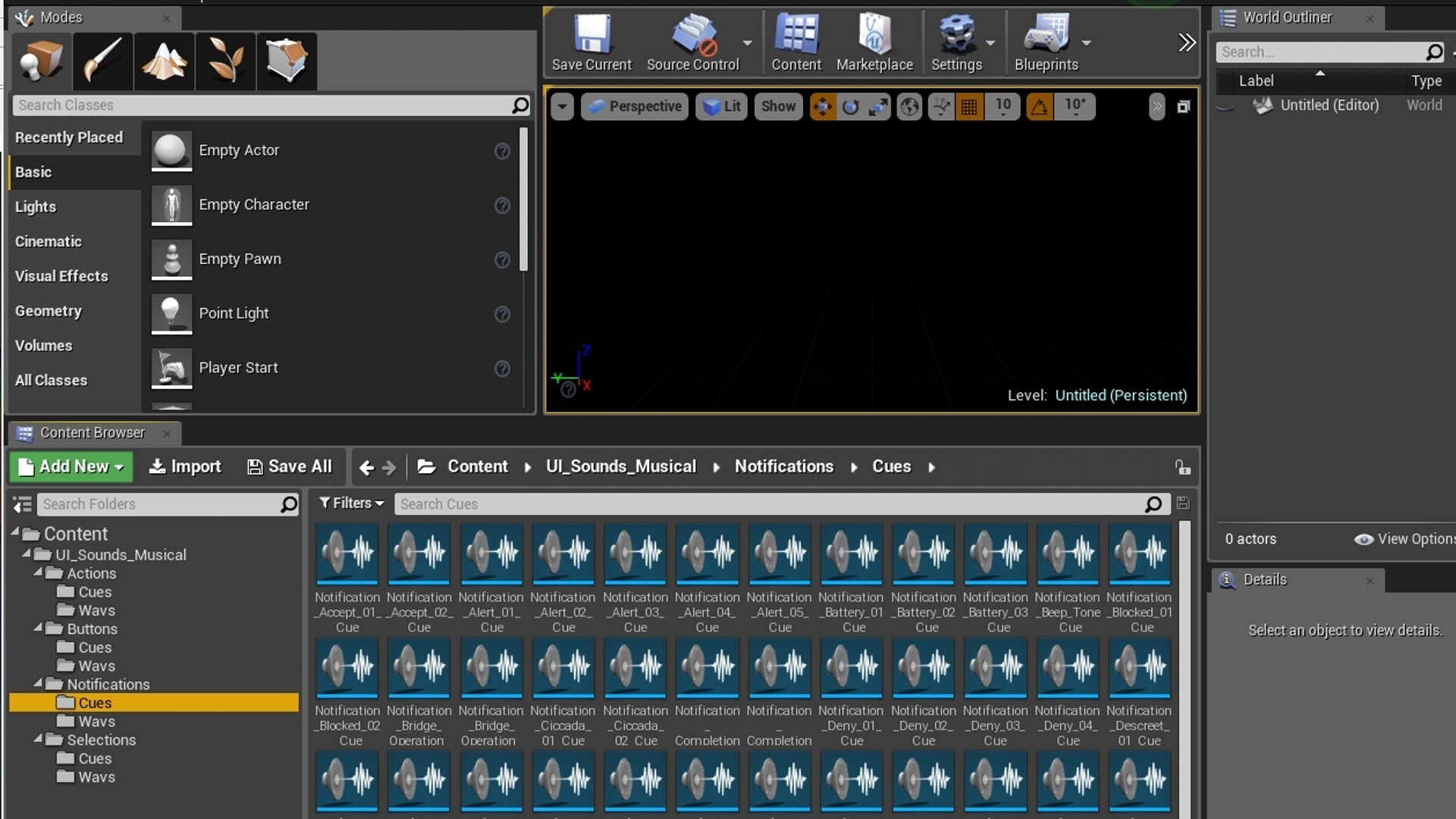Open the Perspective view dropdown
This screenshot has height=819, width=1456.
pos(634,106)
